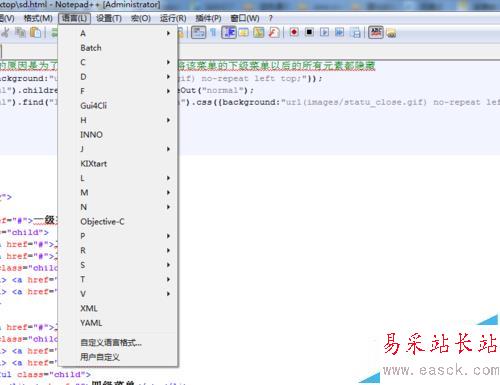Click the yellow user-defined language icon
This screenshot has width=500, height=385.
(244, 33)
